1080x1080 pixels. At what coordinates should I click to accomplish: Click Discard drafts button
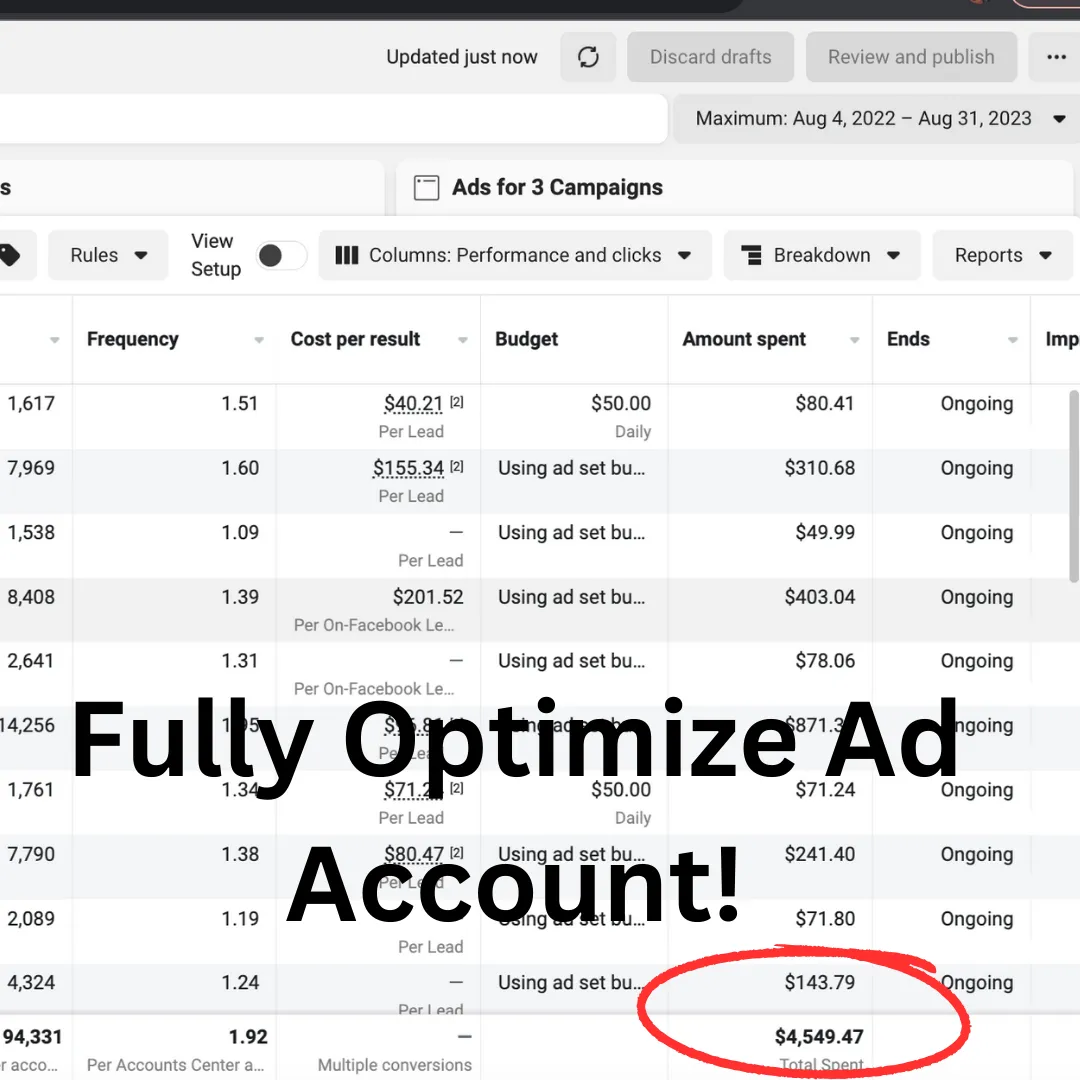pyautogui.click(x=710, y=57)
